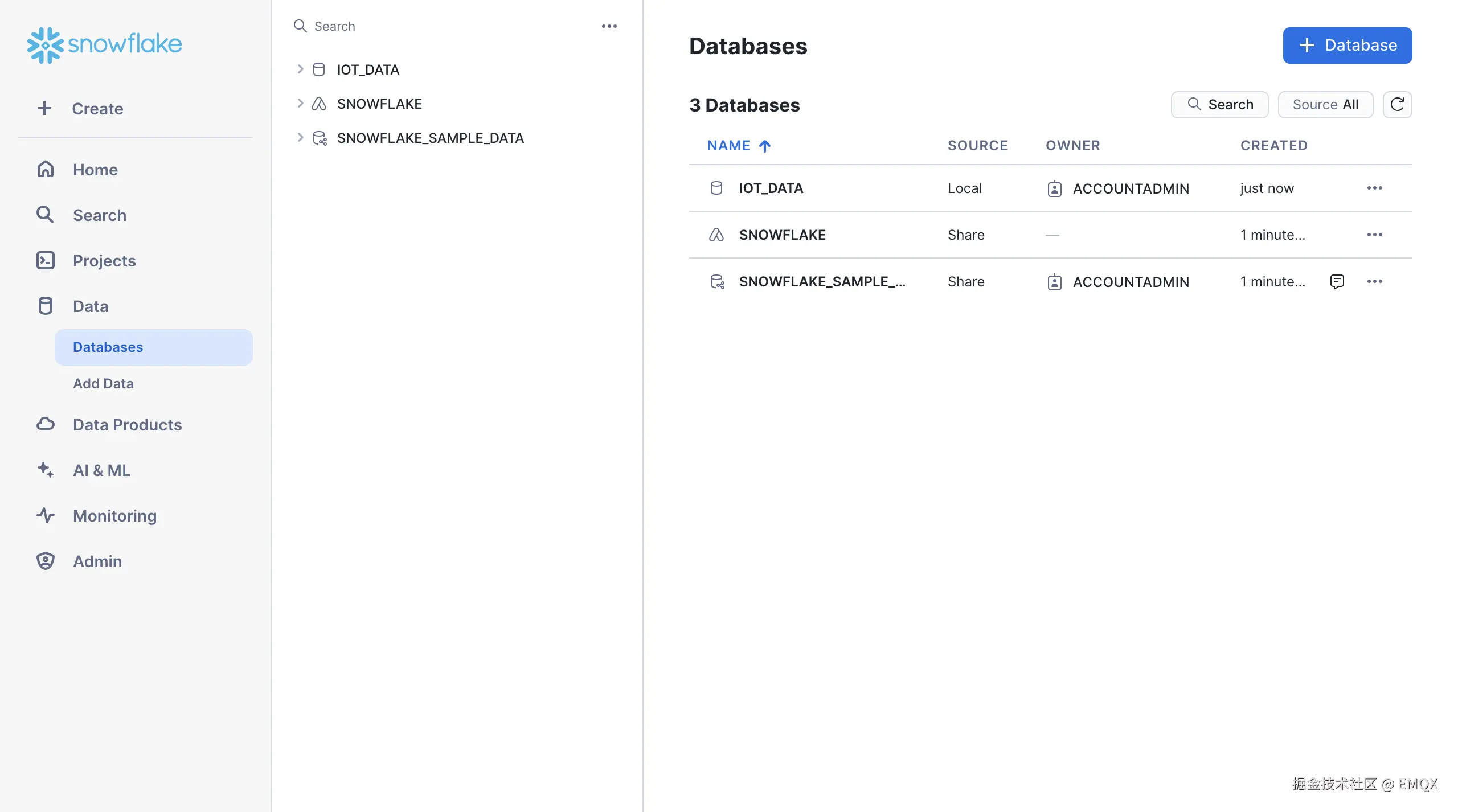Open Add Data in sidebar
The height and width of the screenshot is (812, 1458).
coord(104,384)
